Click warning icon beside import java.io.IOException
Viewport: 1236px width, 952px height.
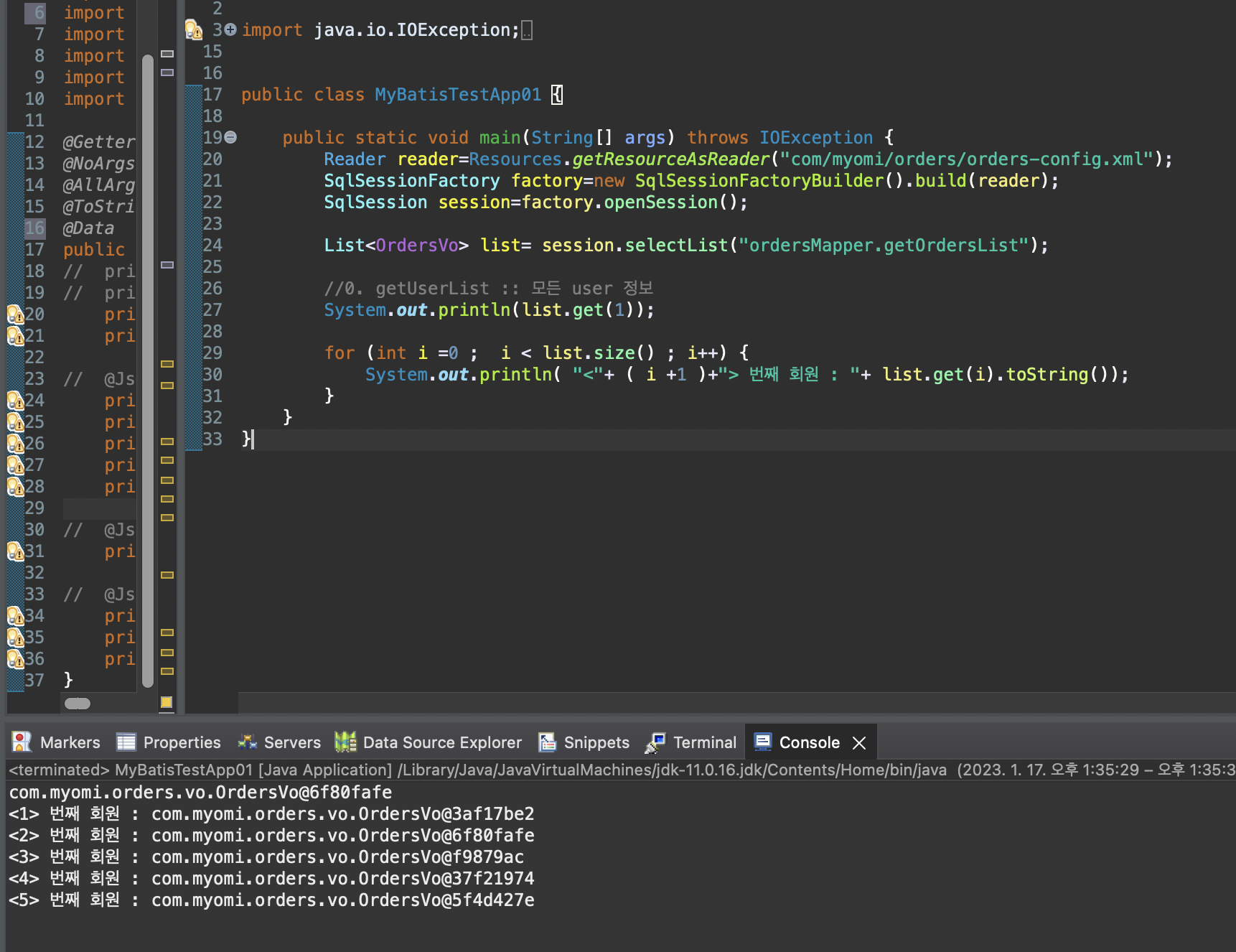tap(194, 30)
